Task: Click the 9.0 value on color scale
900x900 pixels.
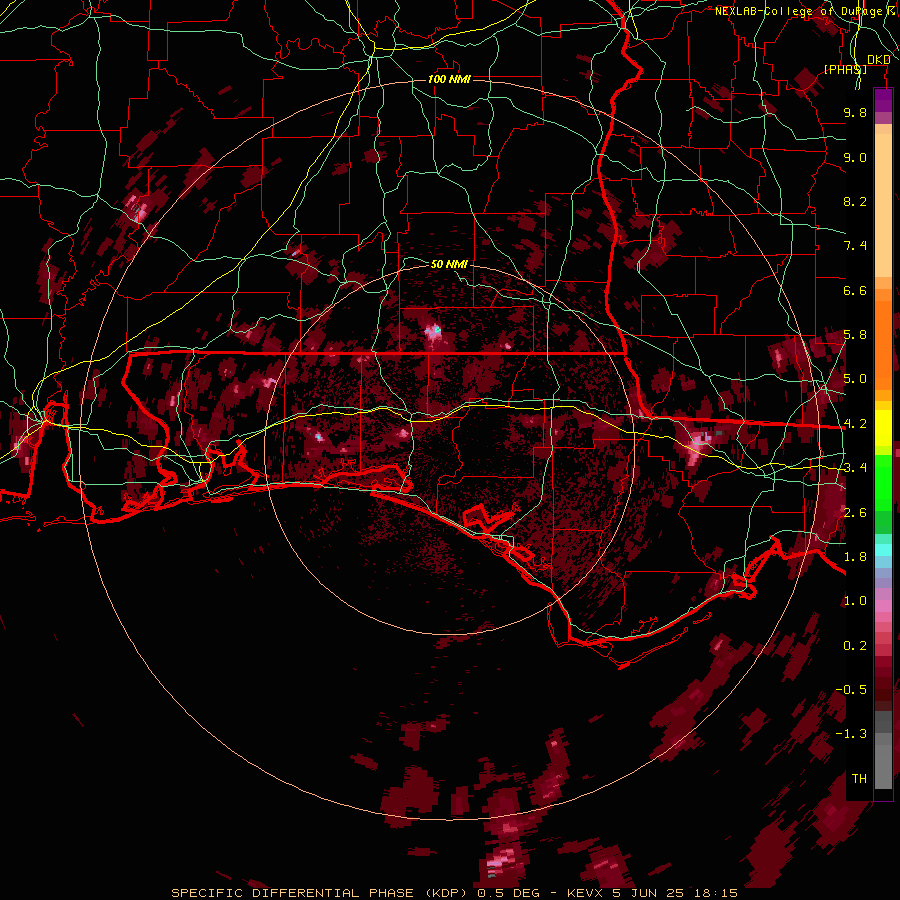Action: pyautogui.click(x=855, y=157)
